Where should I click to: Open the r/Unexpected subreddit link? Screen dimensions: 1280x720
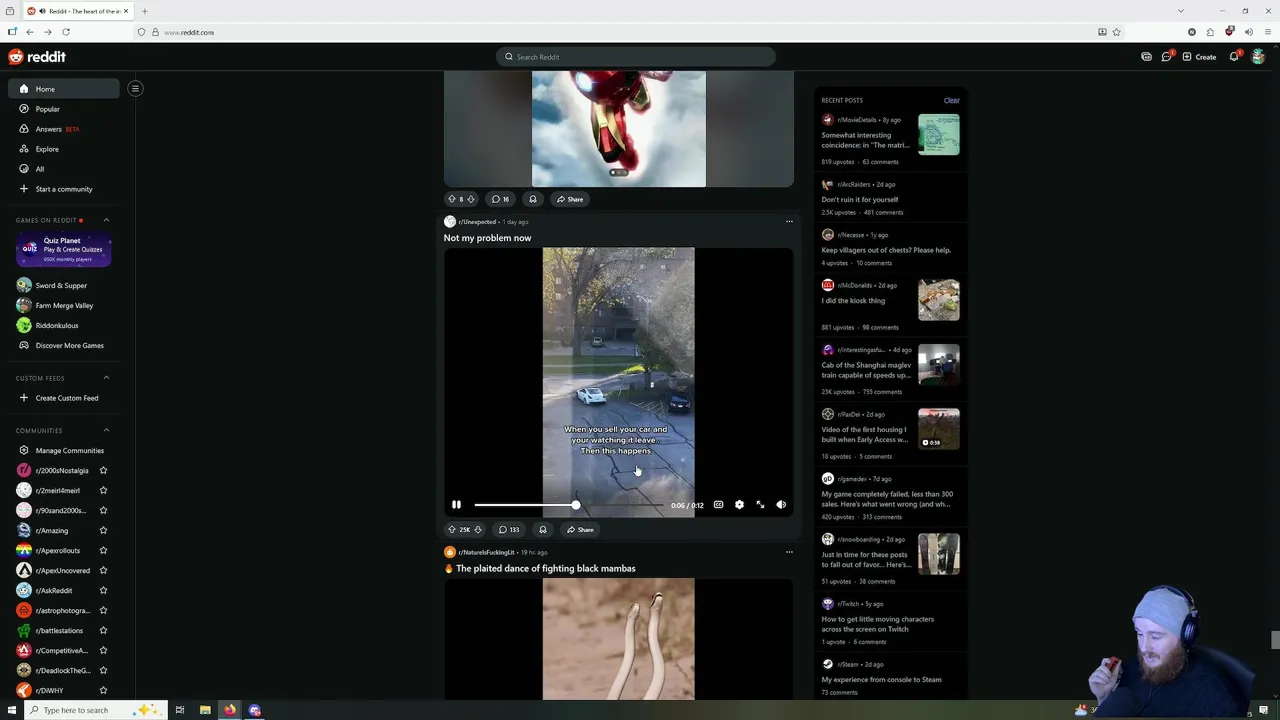point(477,222)
